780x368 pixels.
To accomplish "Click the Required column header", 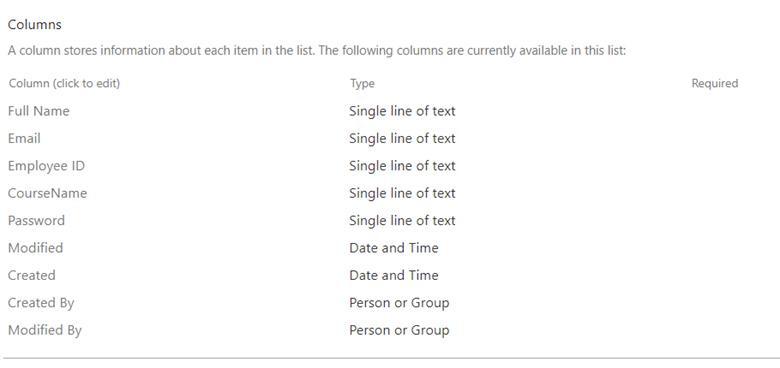I will point(714,83).
